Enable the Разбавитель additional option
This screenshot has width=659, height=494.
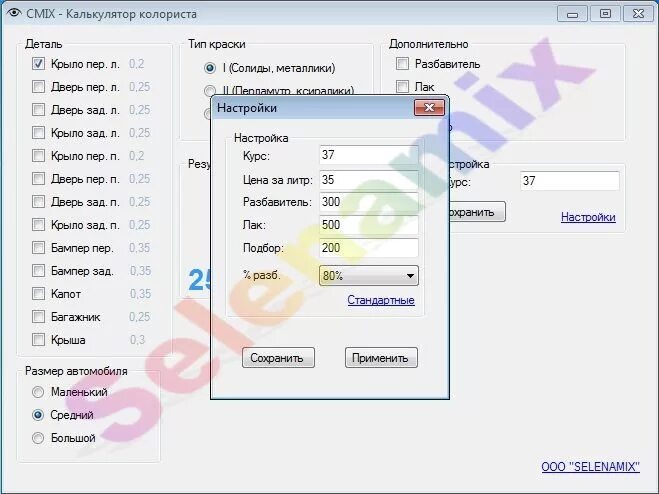click(x=402, y=64)
